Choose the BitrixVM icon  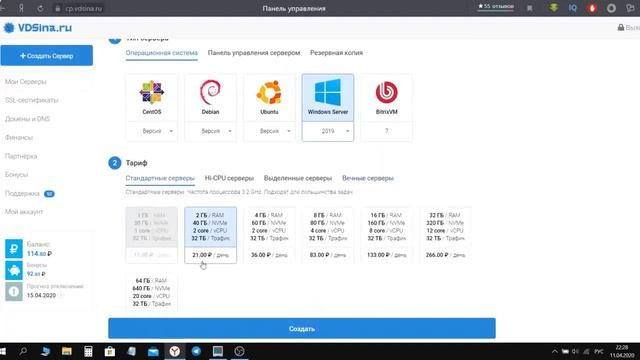tap(387, 92)
